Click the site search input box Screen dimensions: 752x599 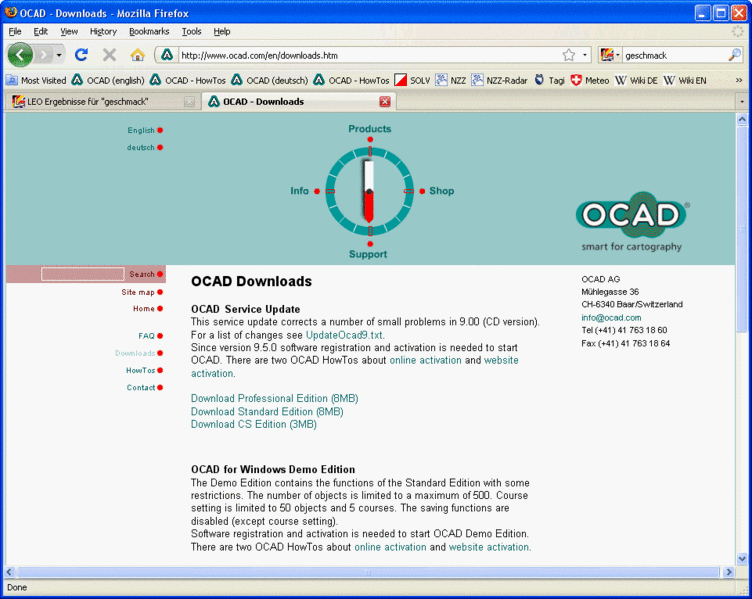click(82, 274)
